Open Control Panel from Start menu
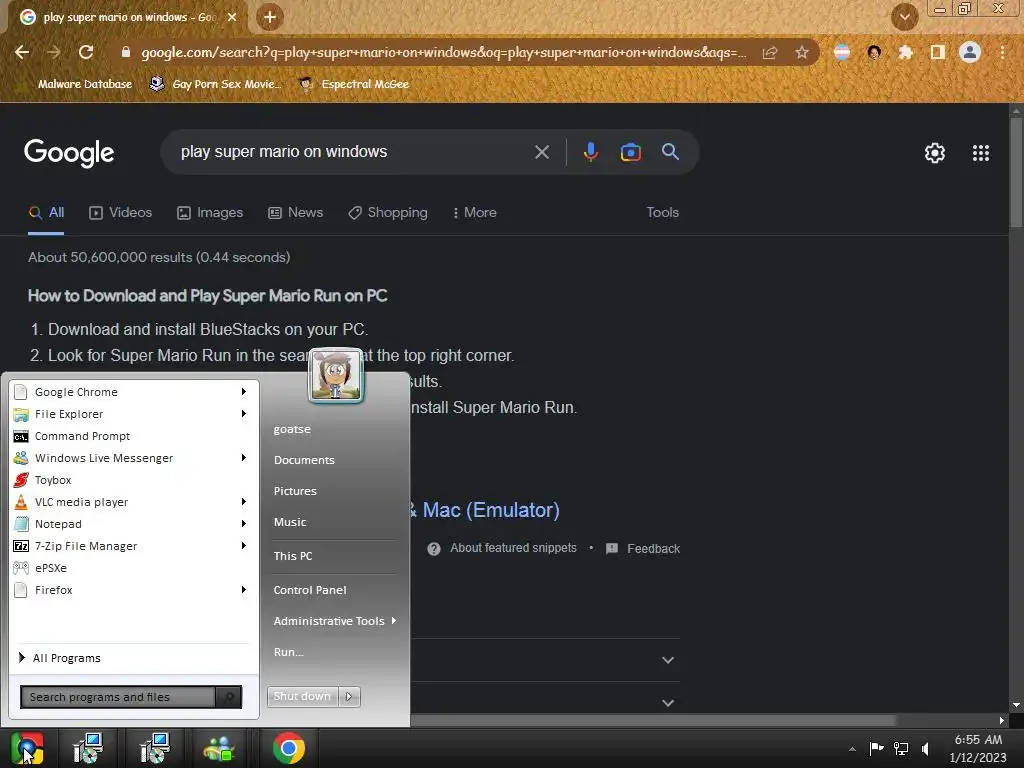The height and width of the screenshot is (768, 1024). 310,590
